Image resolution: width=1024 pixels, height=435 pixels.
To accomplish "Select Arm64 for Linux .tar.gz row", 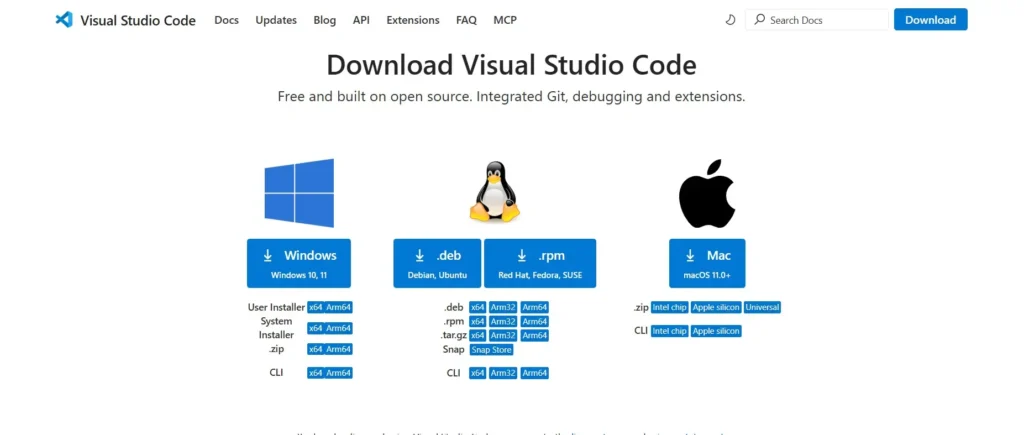I will pos(535,335).
